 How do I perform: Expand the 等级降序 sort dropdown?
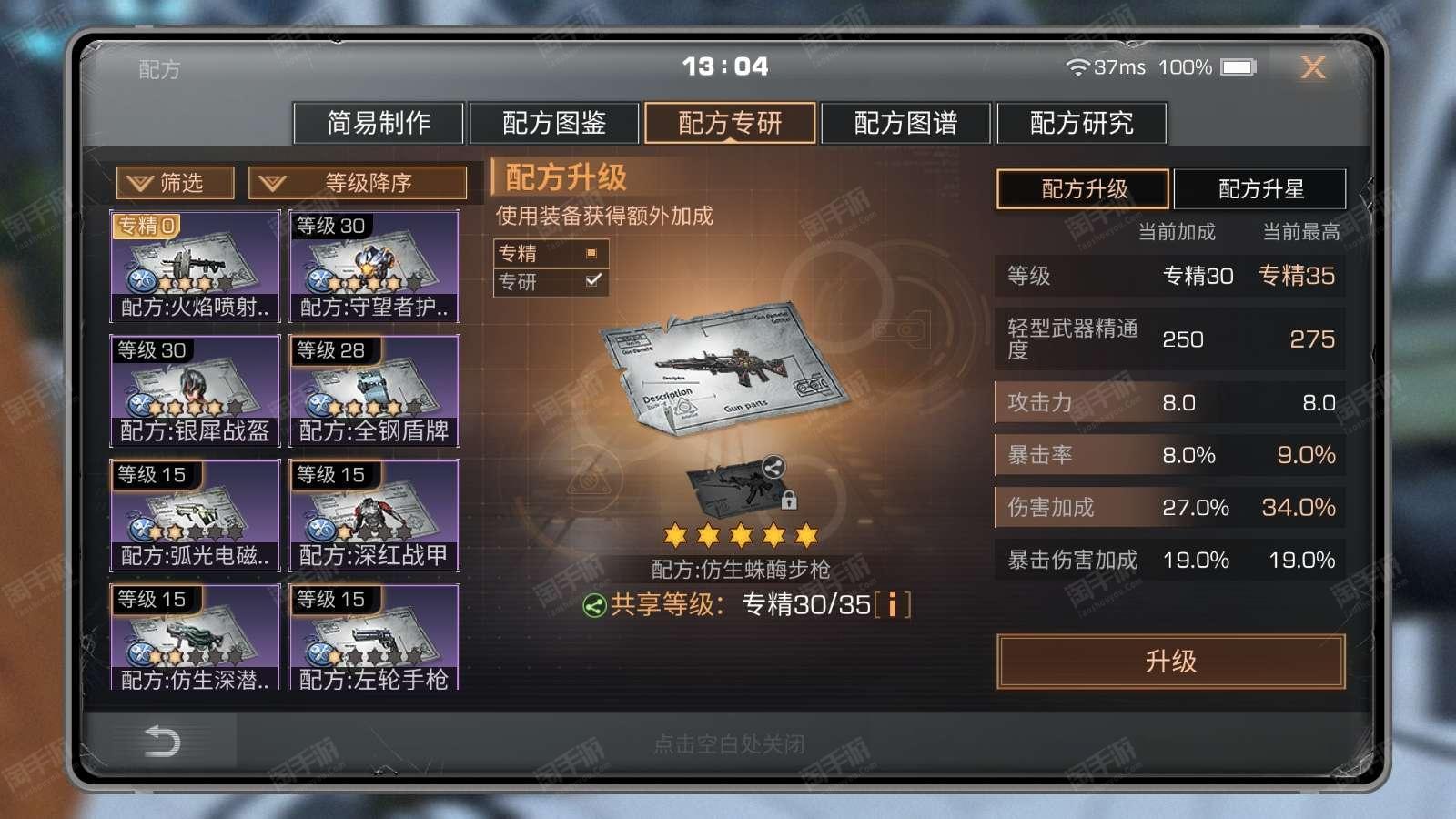coord(358,183)
